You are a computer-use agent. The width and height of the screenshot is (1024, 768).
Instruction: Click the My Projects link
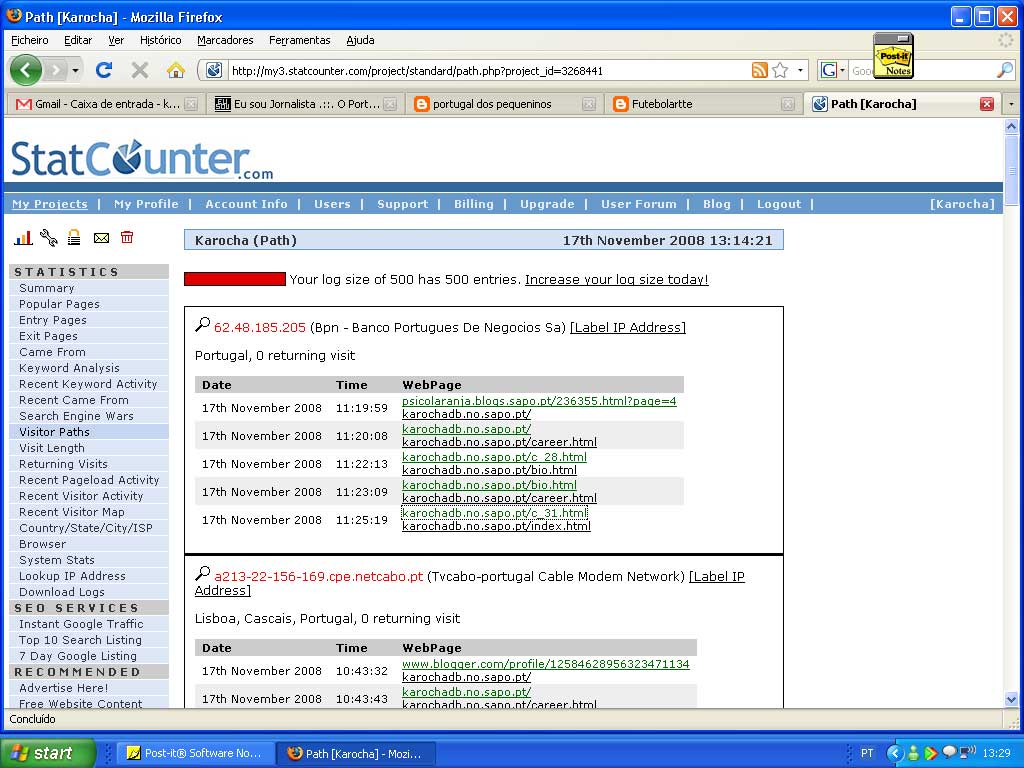[50, 204]
